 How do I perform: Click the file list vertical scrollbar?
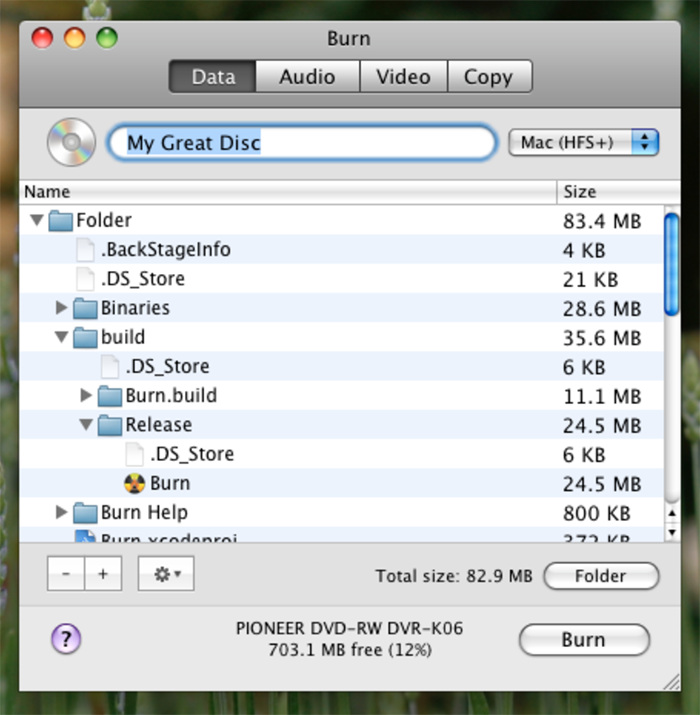click(671, 265)
